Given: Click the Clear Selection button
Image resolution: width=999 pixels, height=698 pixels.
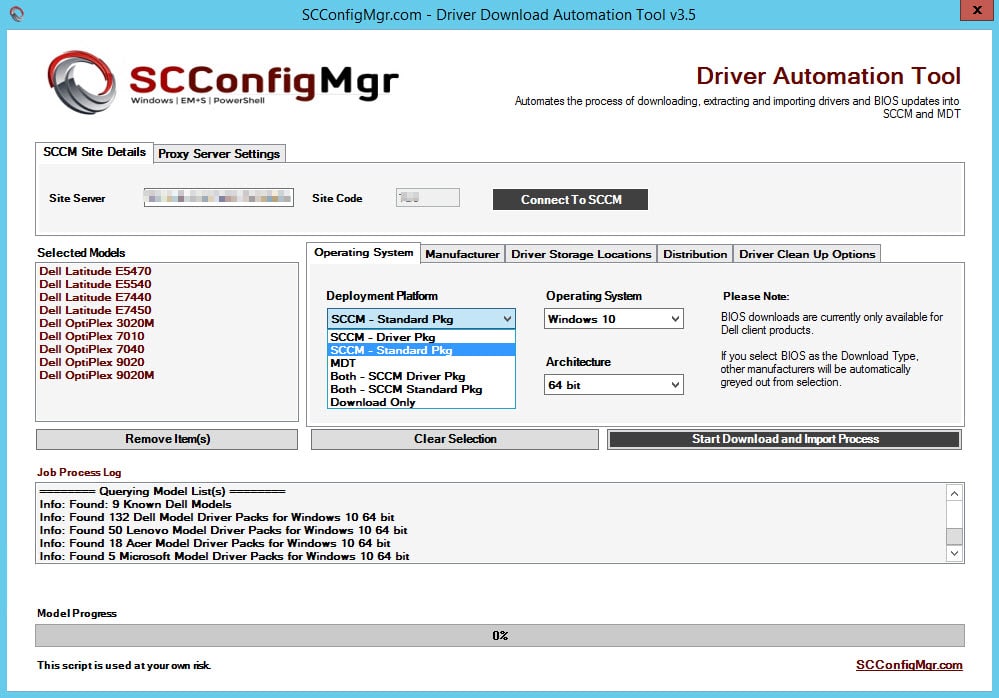Looking at the screenshot, I should [455, 439].
